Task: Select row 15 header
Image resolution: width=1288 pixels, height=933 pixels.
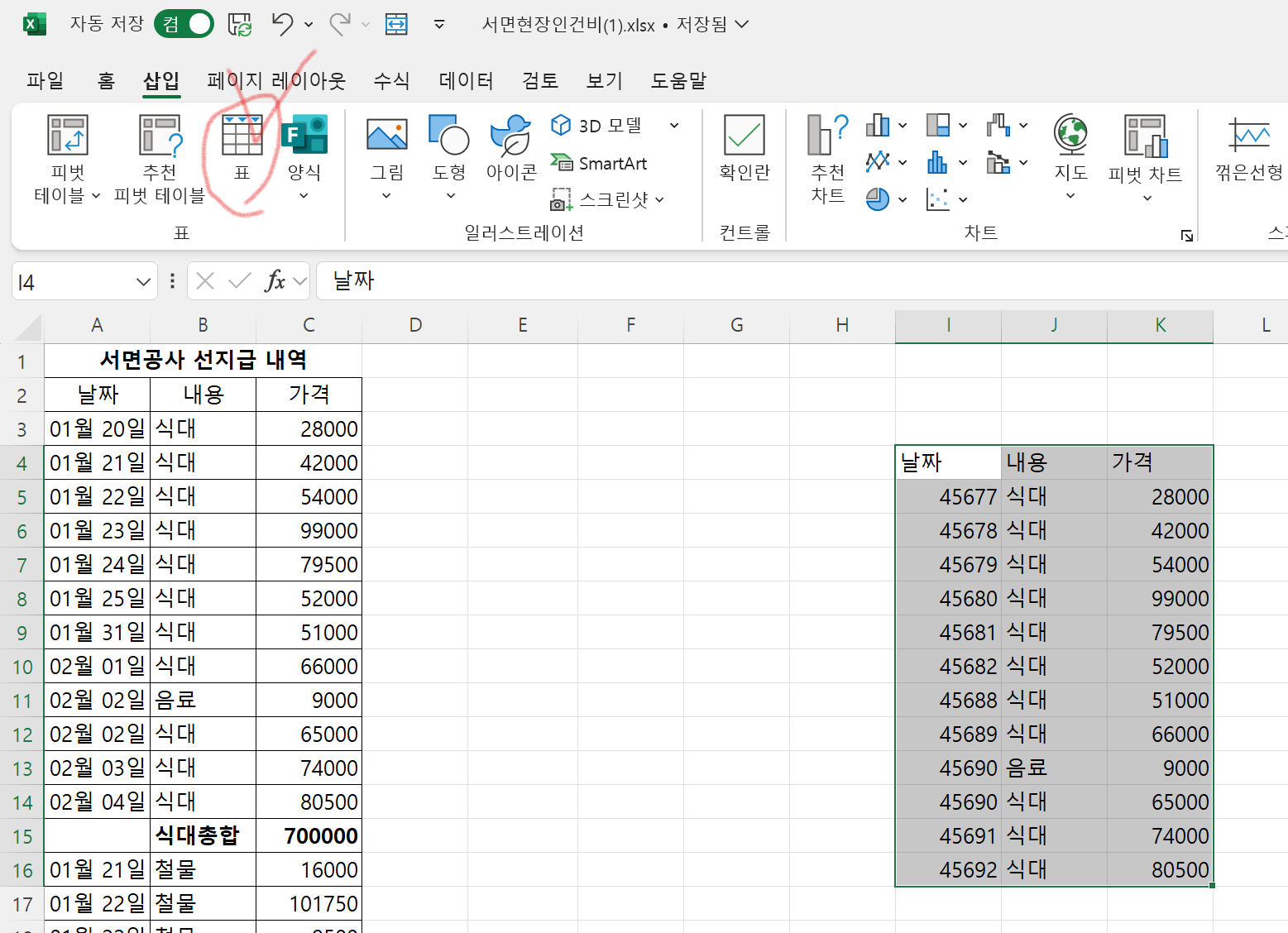Action: pyautogui.click(x=22, y=836)
